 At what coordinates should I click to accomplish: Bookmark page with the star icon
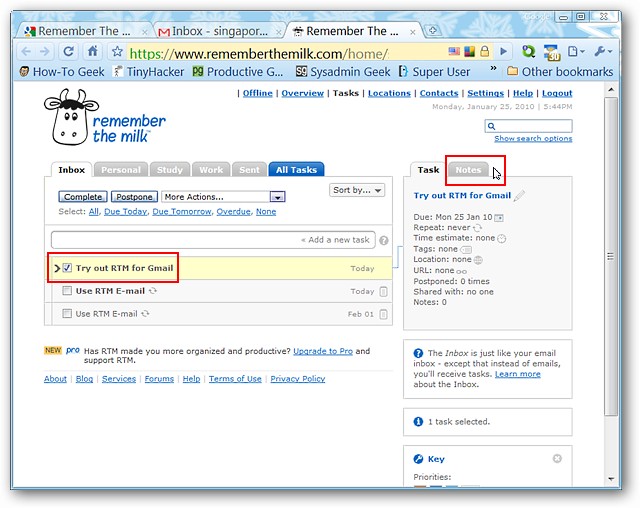click(x=117, y=51)
